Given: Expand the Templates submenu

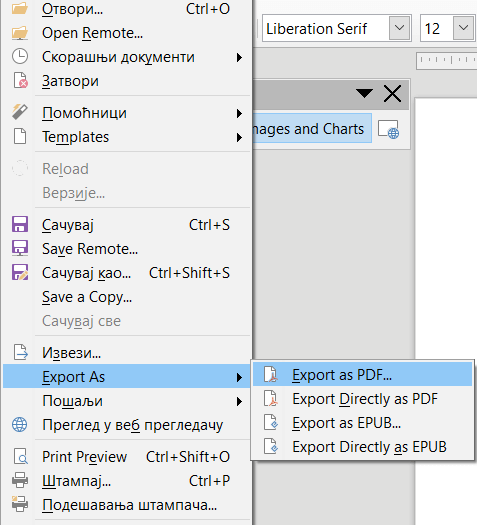Looking at the screenshot, I should (x=127, y=137).
